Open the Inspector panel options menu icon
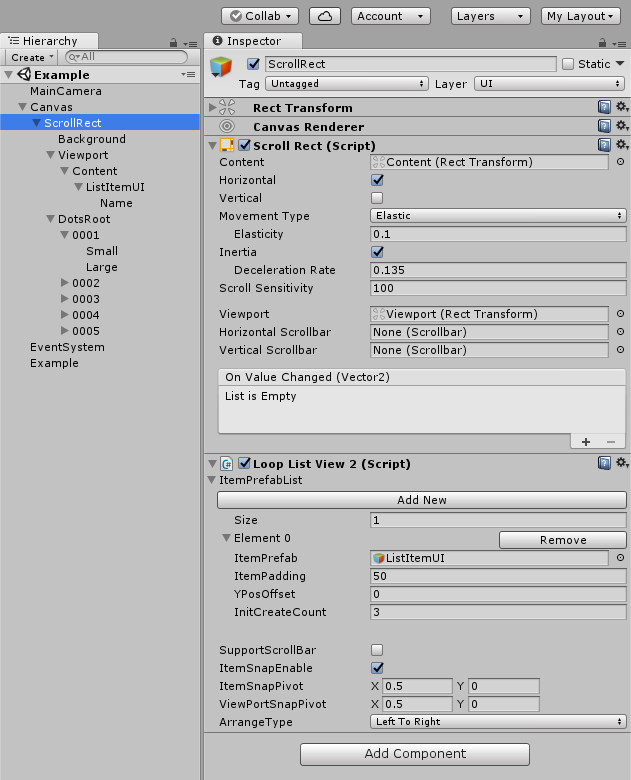Viewport: 631px width, 780px height. 619,44
